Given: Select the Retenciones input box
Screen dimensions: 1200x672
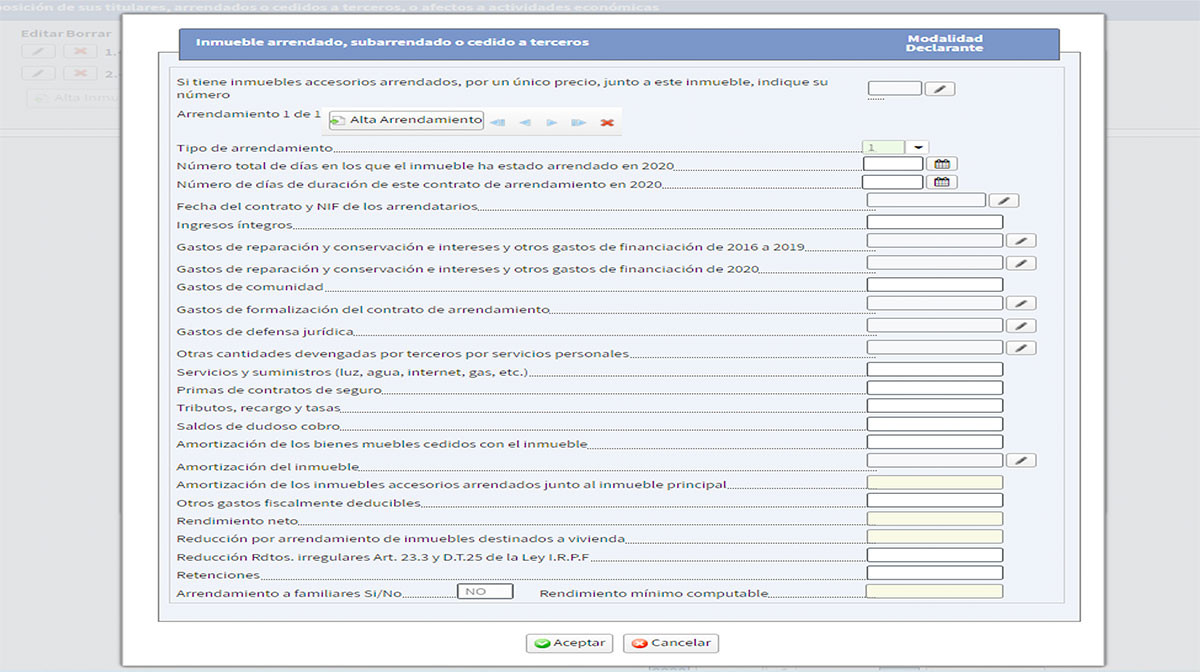Looking at the screenshot, I should 934,573.
